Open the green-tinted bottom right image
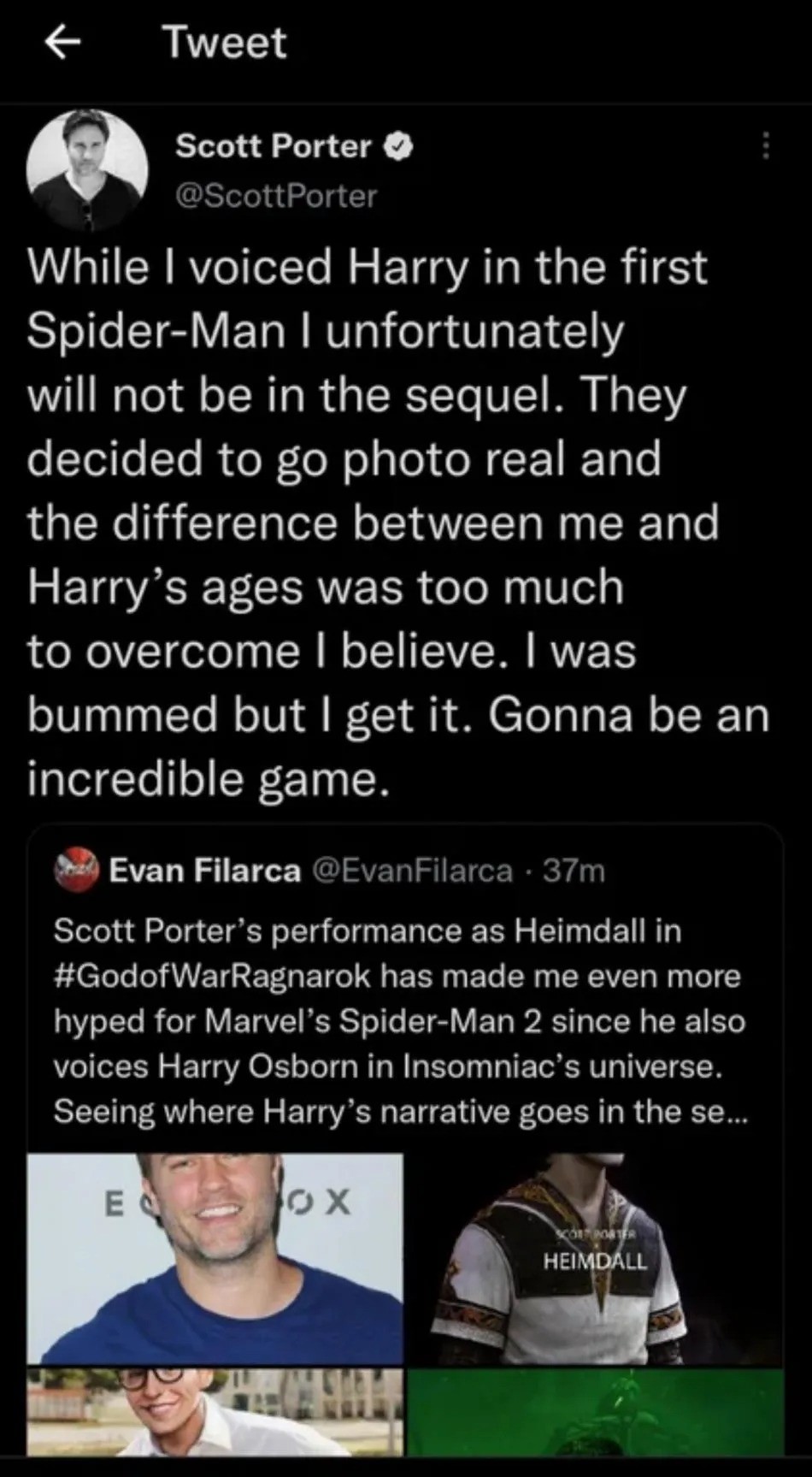 595,1411
